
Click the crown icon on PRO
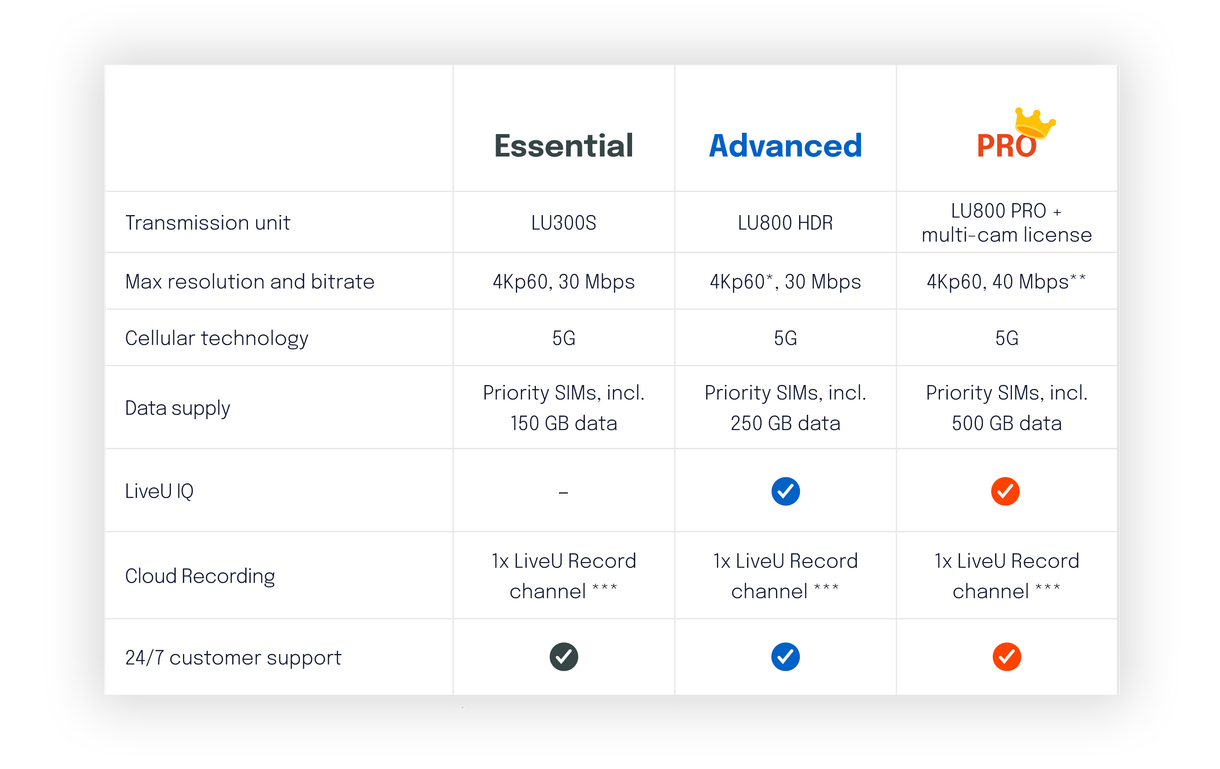coord(1035,123)
